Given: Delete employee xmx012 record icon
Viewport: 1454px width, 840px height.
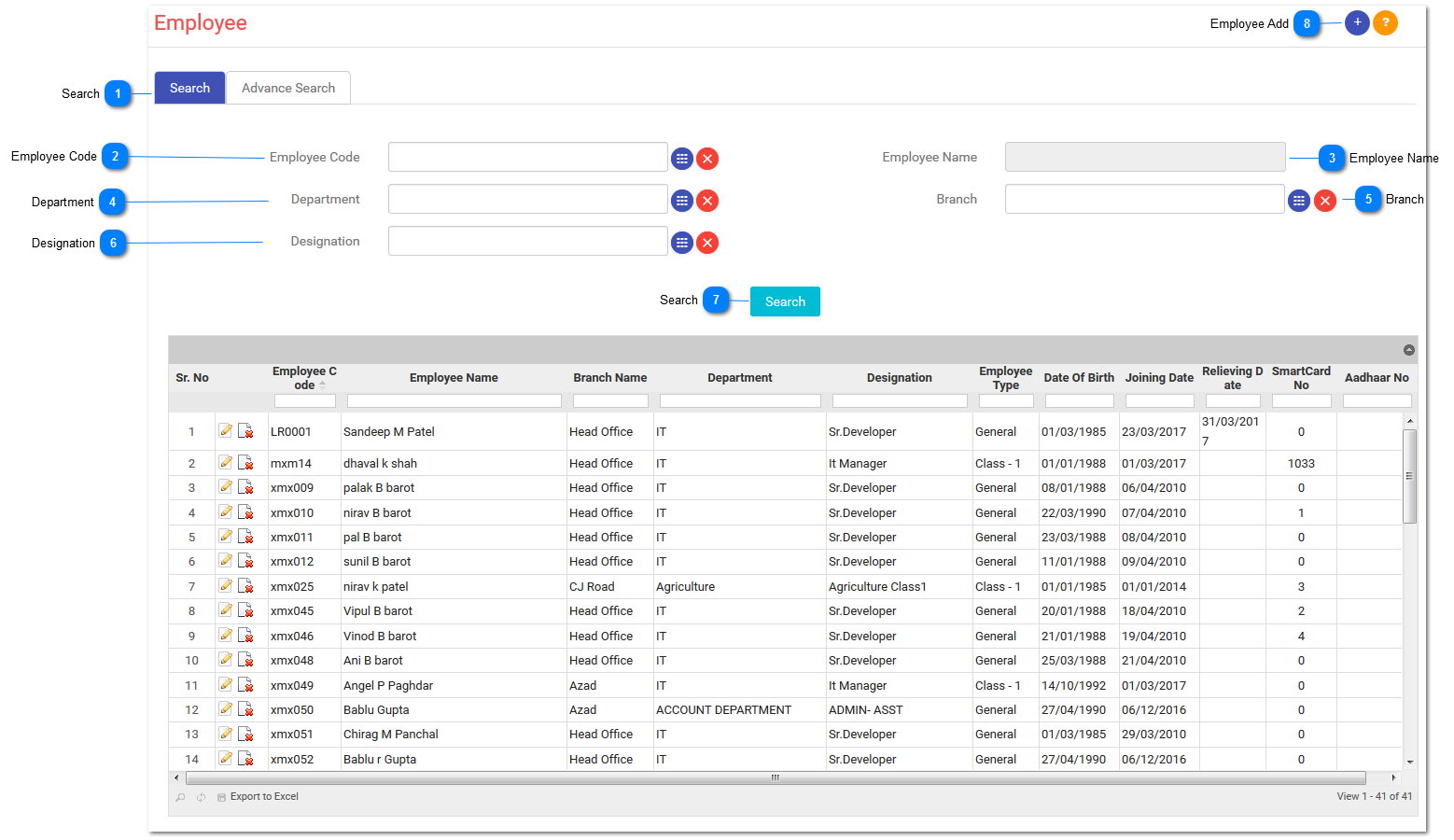Looking at the screenshot, I should coord(245,560).
